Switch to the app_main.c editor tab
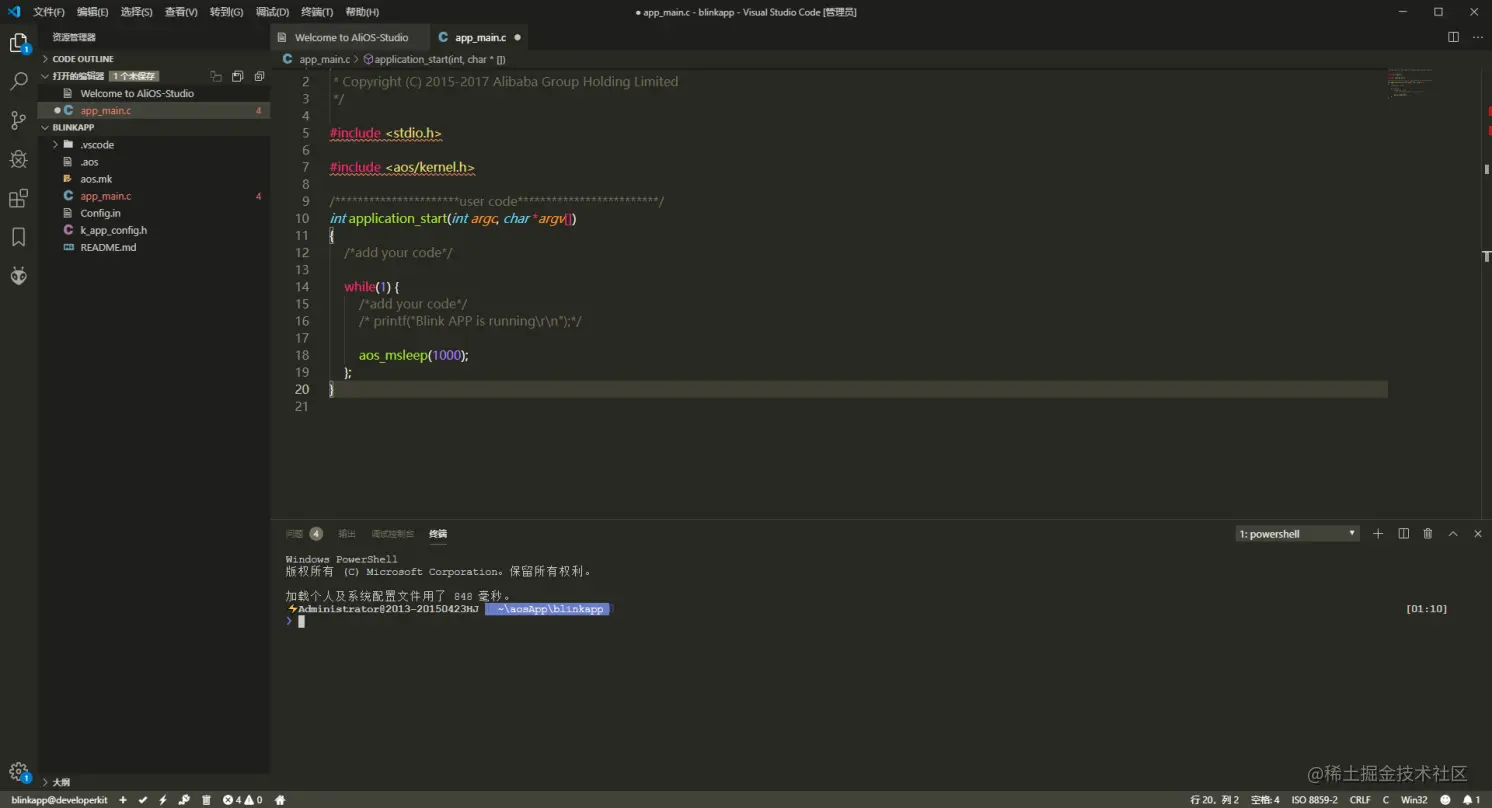Image resolution: width=1492 pixels, height=808 pixels. pos(479,37)
